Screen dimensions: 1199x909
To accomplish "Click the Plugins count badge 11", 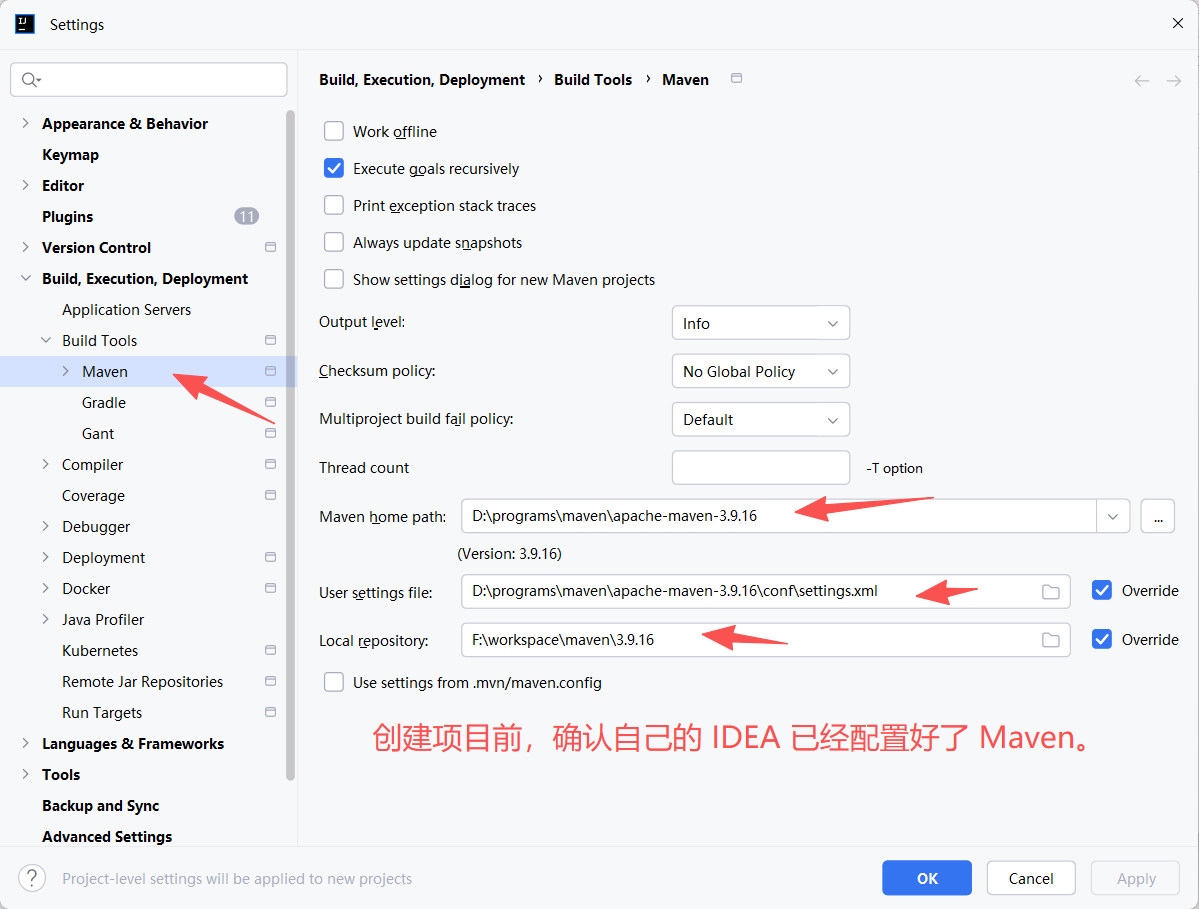I will click(246, 216).
